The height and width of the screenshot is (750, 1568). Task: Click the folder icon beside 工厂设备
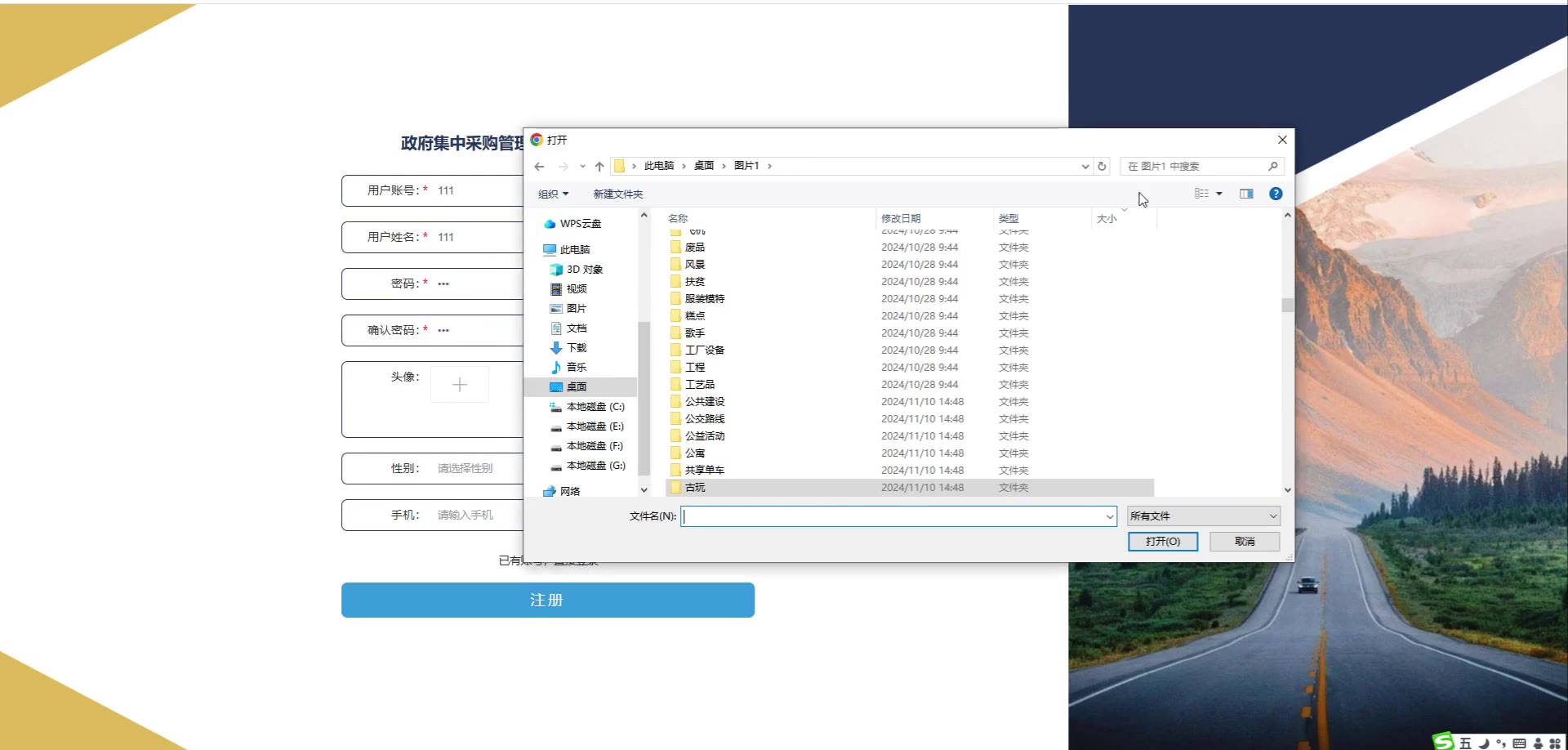[675, 350]
